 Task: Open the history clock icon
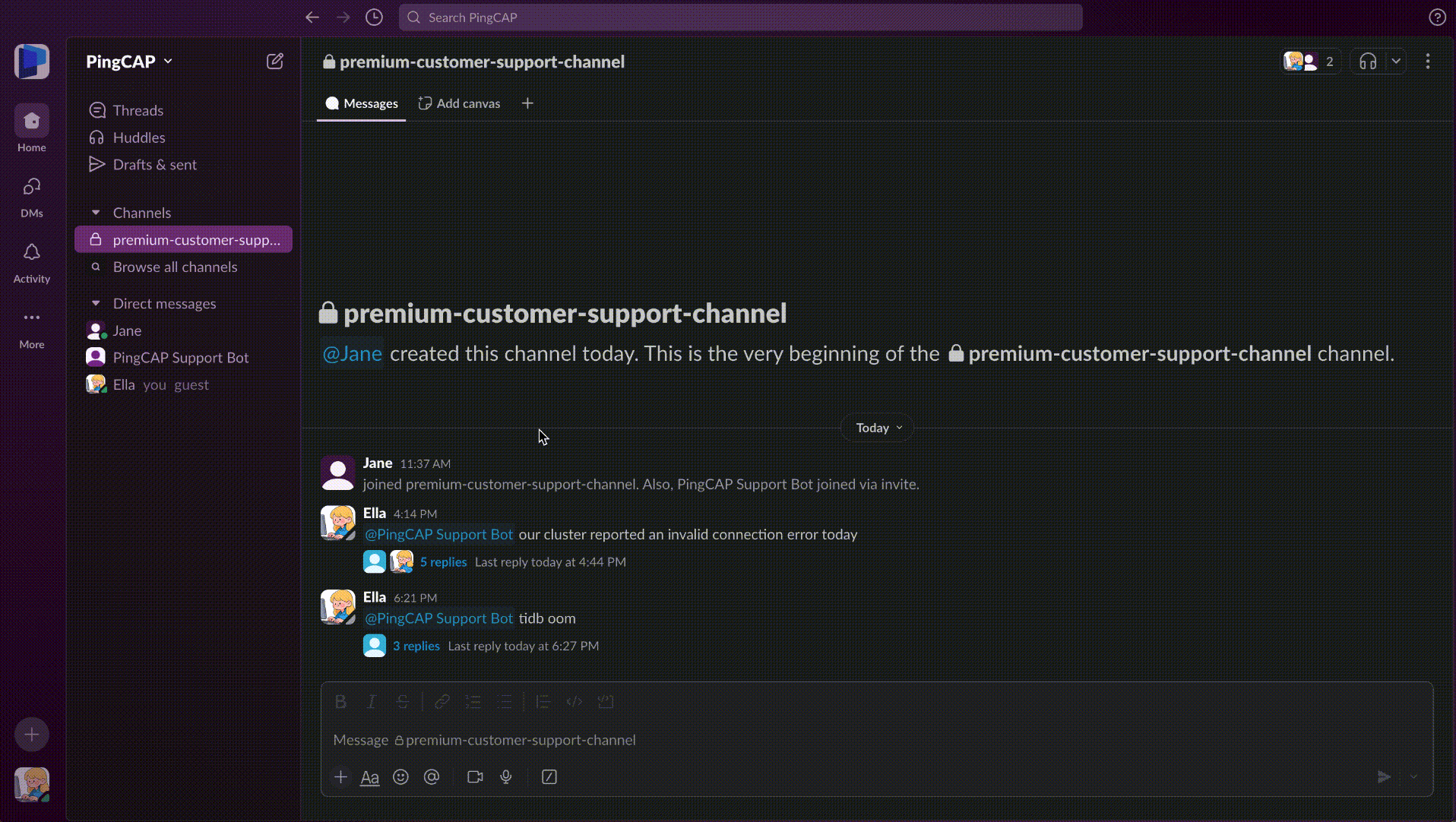point(374,17)
